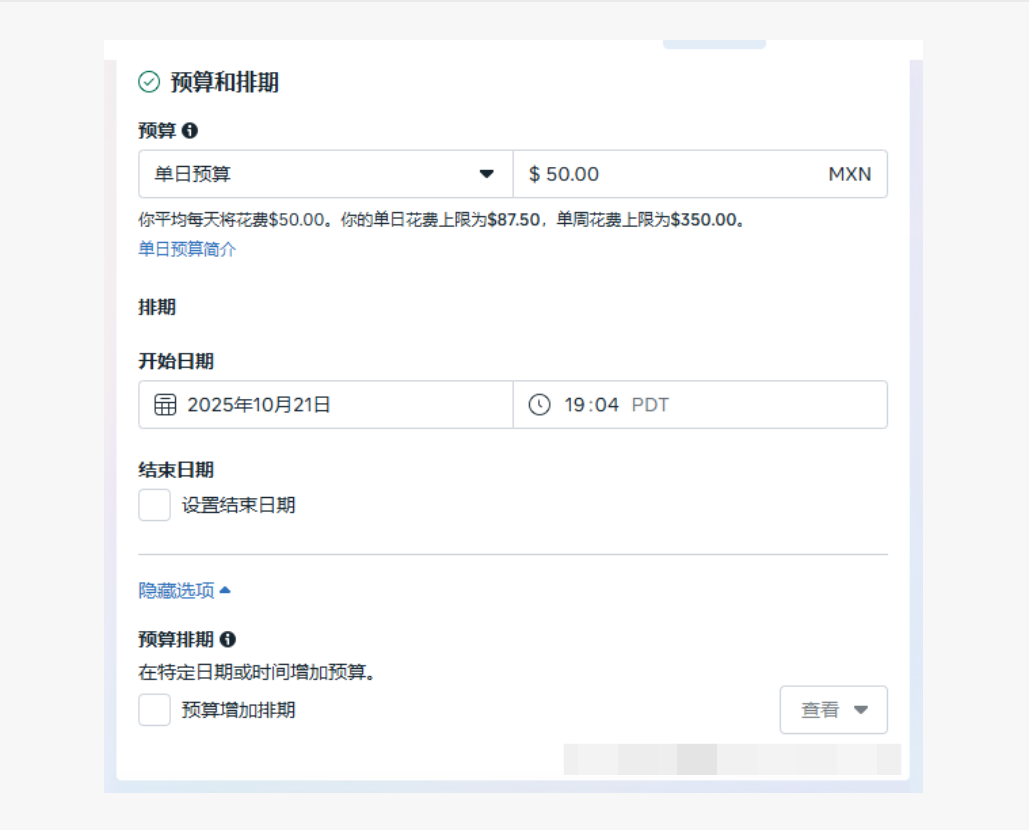Open the 查看 dropdown button

click(833, 710)
